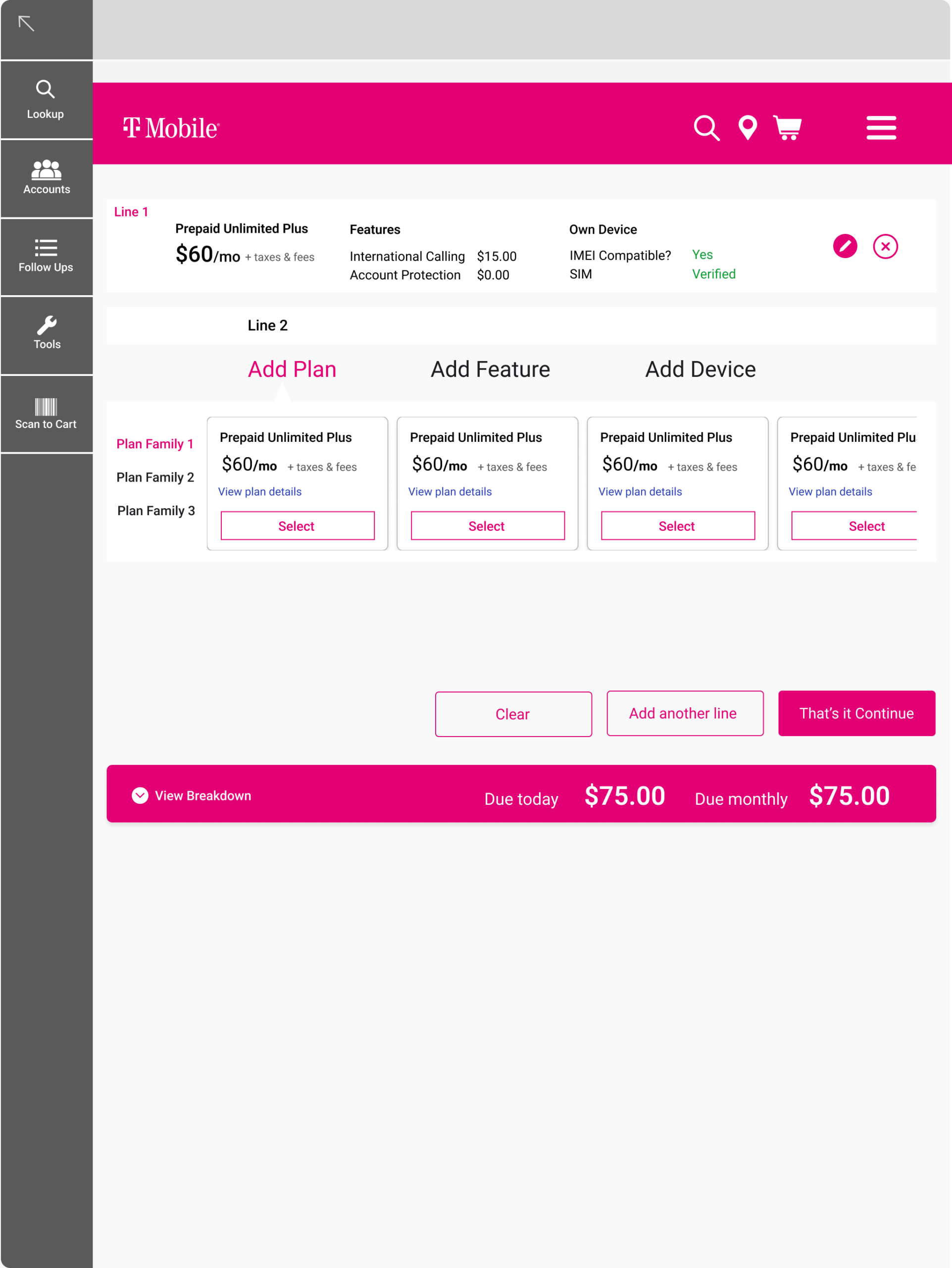The image size is (952, 1268).
Task: Open the Follow Ups list icon
Action: (x=46, y=248)
